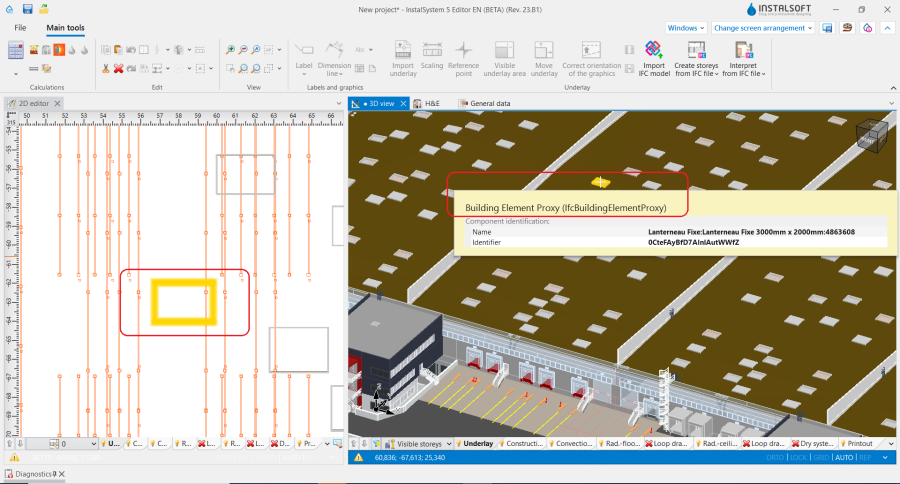Toggle LOCK mode in status bar

click(798, 458)
